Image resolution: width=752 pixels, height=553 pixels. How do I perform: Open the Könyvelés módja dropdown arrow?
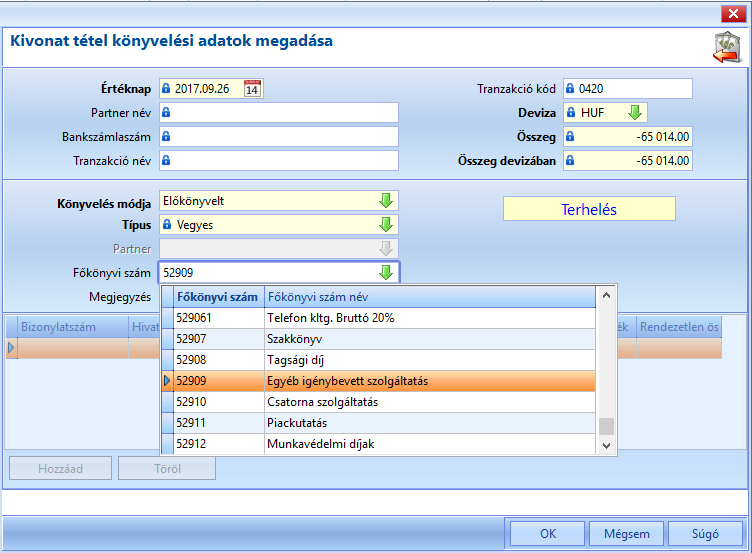point(386,200)
